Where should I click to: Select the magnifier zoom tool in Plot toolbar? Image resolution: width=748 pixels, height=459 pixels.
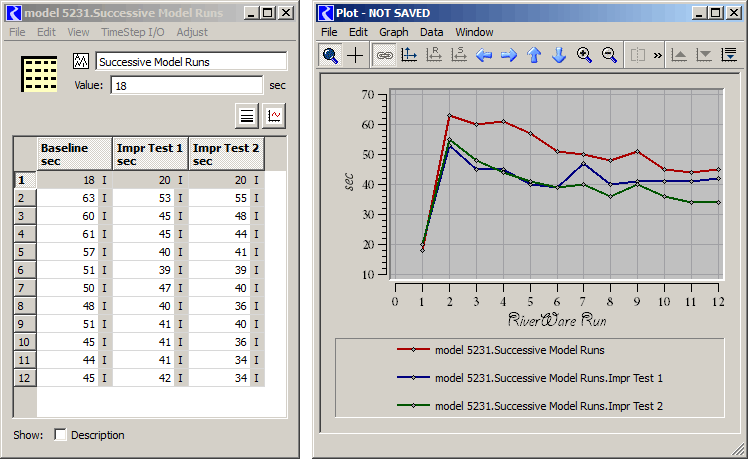pyautogui.click(x=330, y=55)
